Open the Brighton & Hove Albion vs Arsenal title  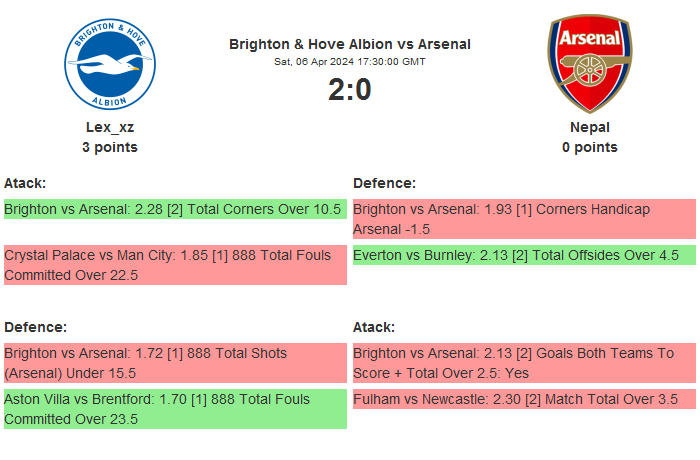click(x=350, y=44)
